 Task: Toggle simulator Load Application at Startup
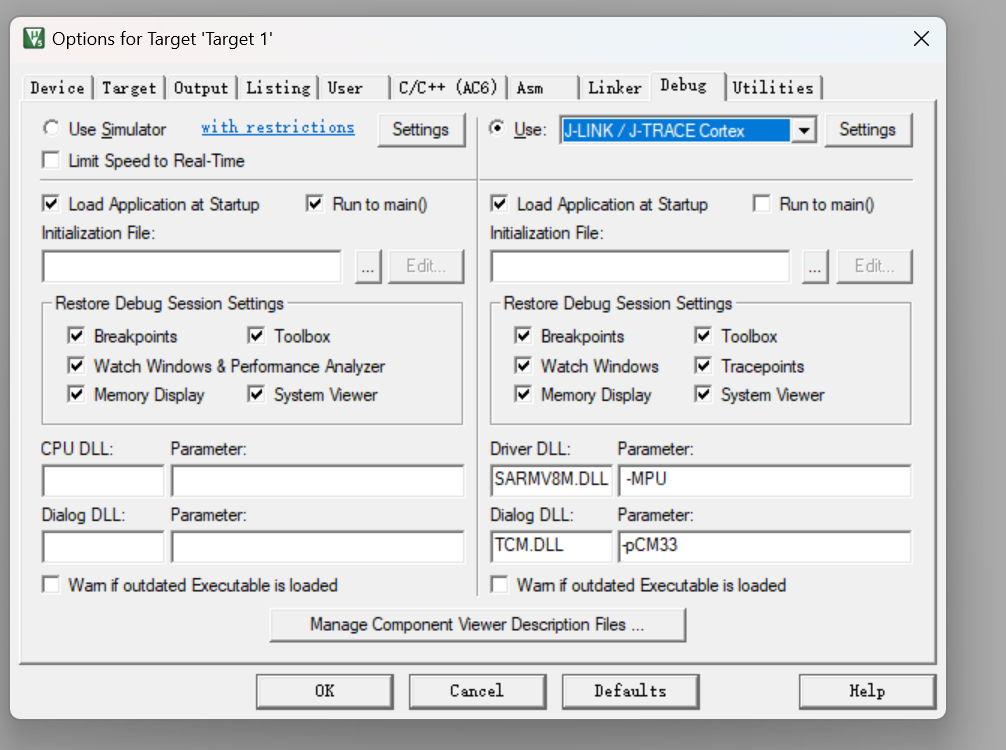click(x=51, y=204)
